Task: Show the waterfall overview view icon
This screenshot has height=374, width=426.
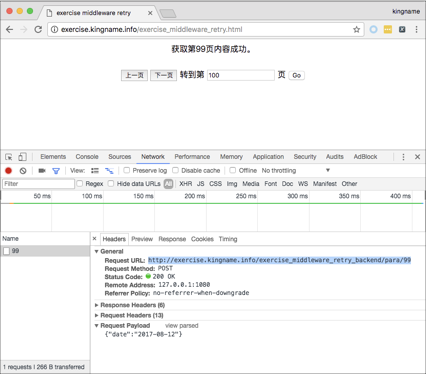Action: (109, 171)
